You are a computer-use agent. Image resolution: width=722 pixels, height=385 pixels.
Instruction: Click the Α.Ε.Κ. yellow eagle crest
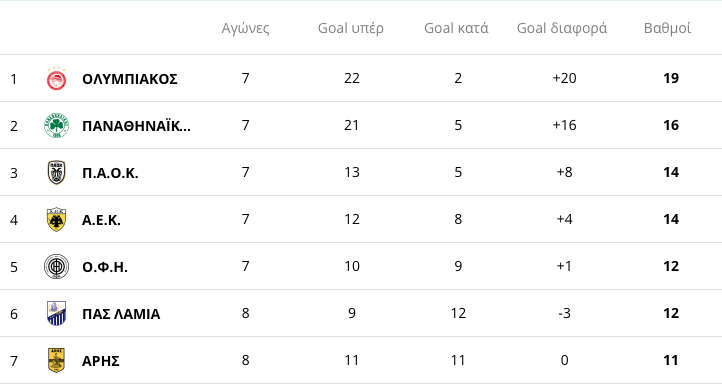(56, 219)
